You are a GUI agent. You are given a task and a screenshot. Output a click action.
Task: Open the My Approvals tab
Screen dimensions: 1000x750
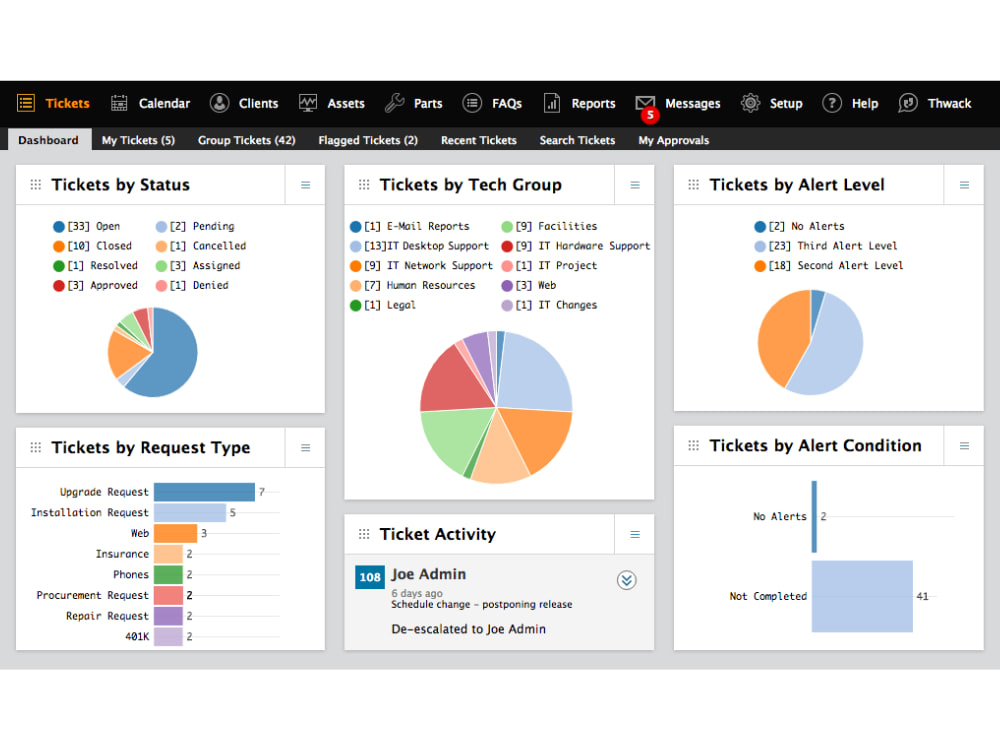tap(673, 140)
